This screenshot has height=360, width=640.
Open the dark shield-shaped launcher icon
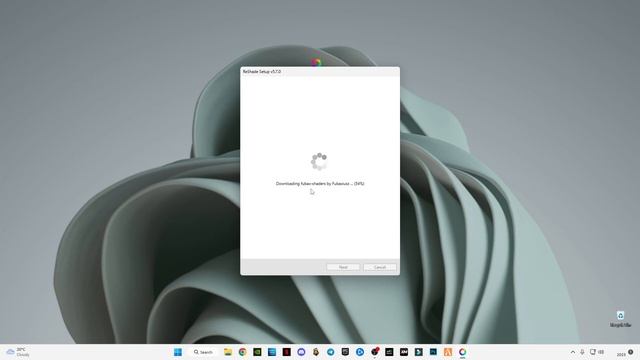(345, 352)
